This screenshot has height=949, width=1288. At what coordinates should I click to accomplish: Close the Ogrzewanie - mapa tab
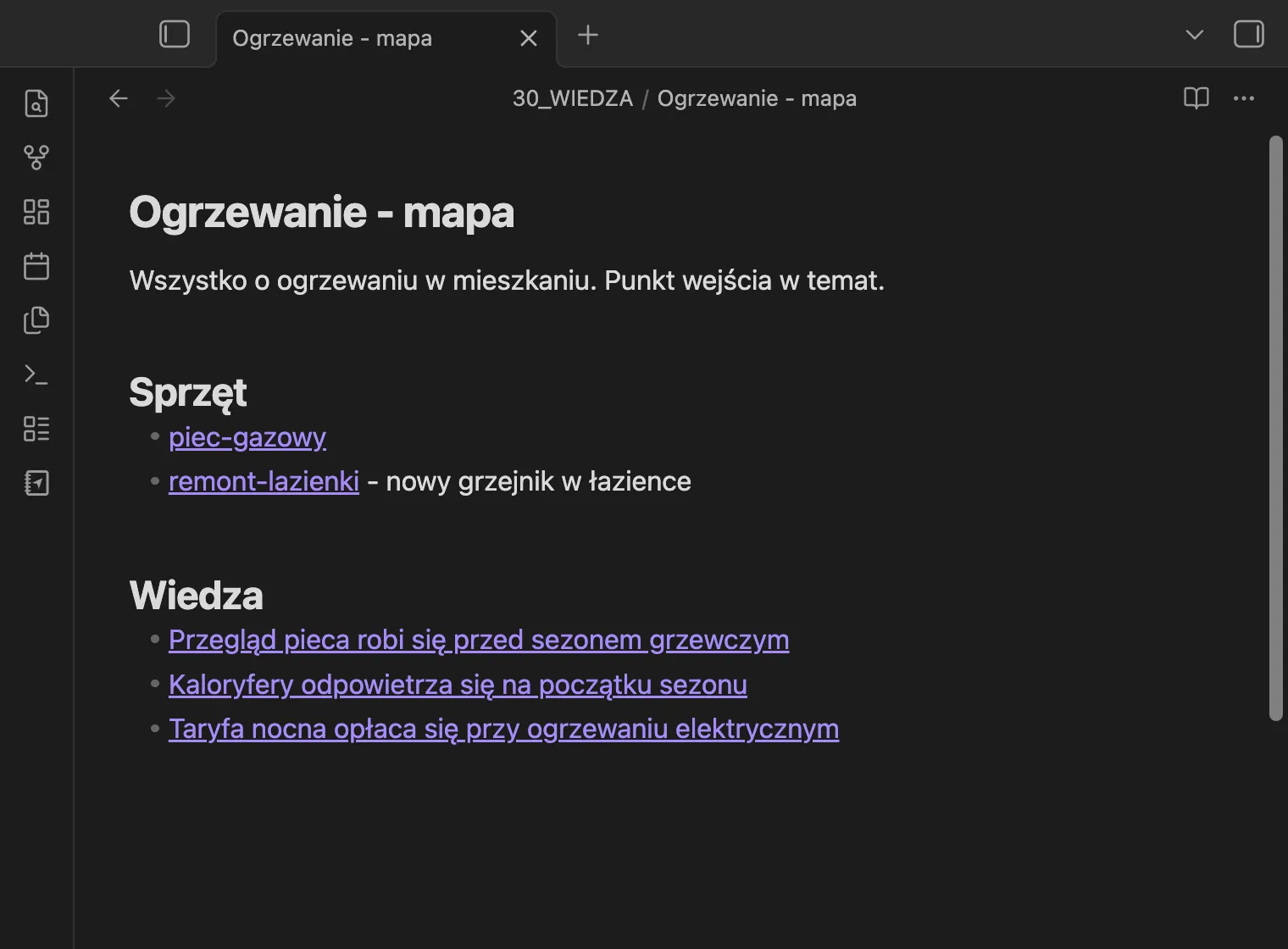529,38
